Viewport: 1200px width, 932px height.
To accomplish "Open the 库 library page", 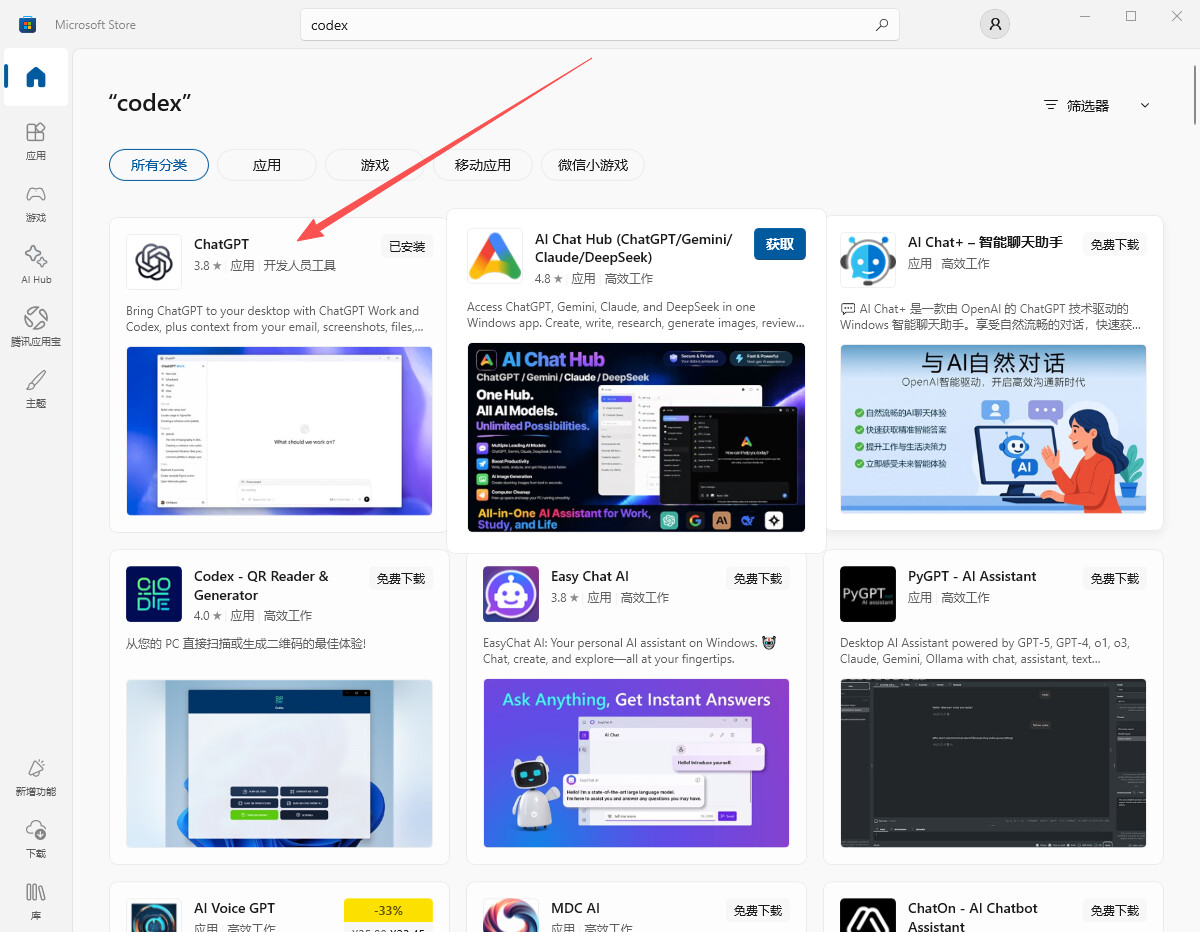I will [x=36, y=902].
